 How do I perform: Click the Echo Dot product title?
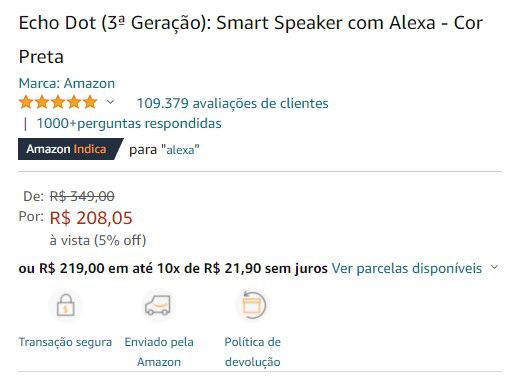(x=251, y=40)
